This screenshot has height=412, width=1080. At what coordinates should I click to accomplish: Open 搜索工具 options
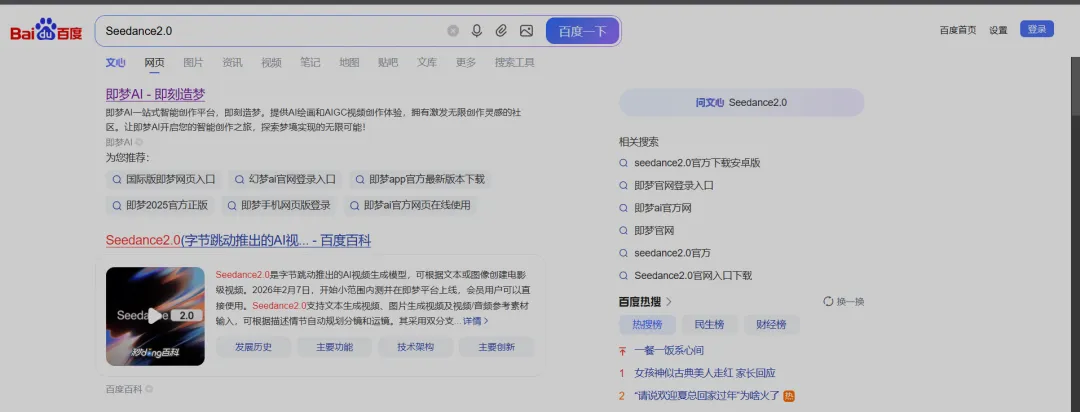tap(515, 63)
